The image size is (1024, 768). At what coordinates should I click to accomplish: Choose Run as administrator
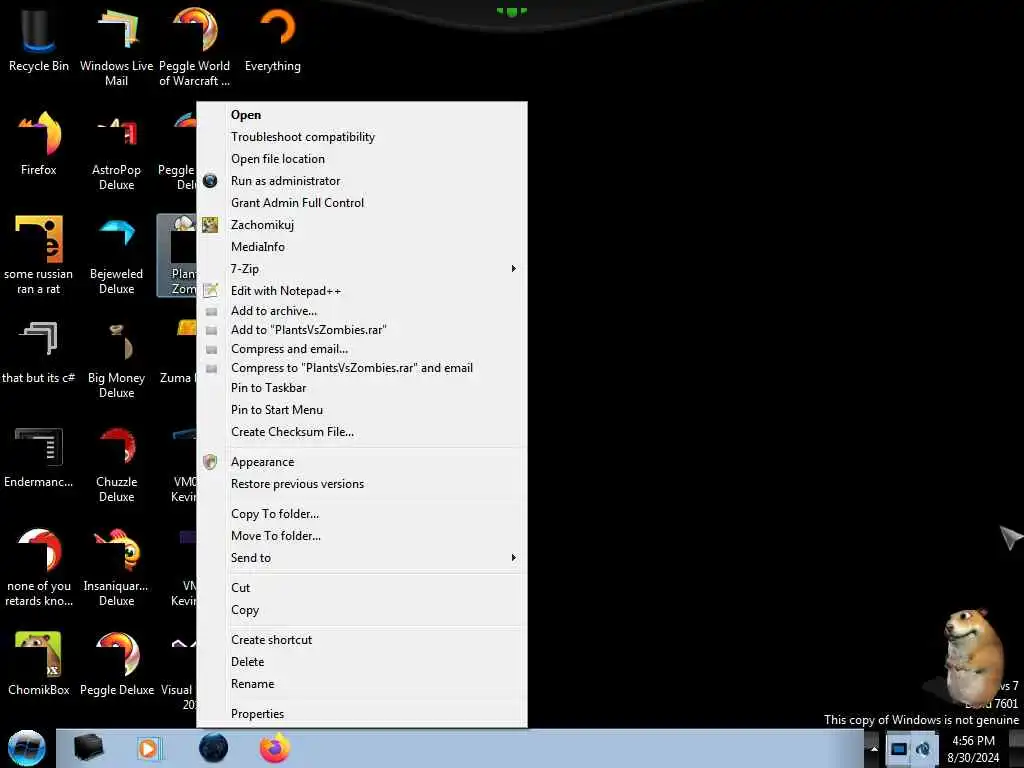point(362,181)
